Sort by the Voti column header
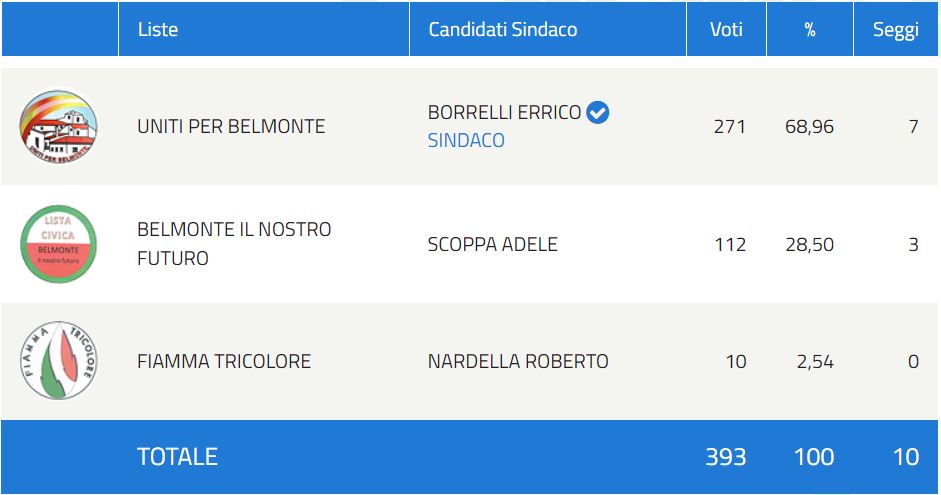Viewport: 941px width, 495px height. pyautogui.click(x=726, y=29)
